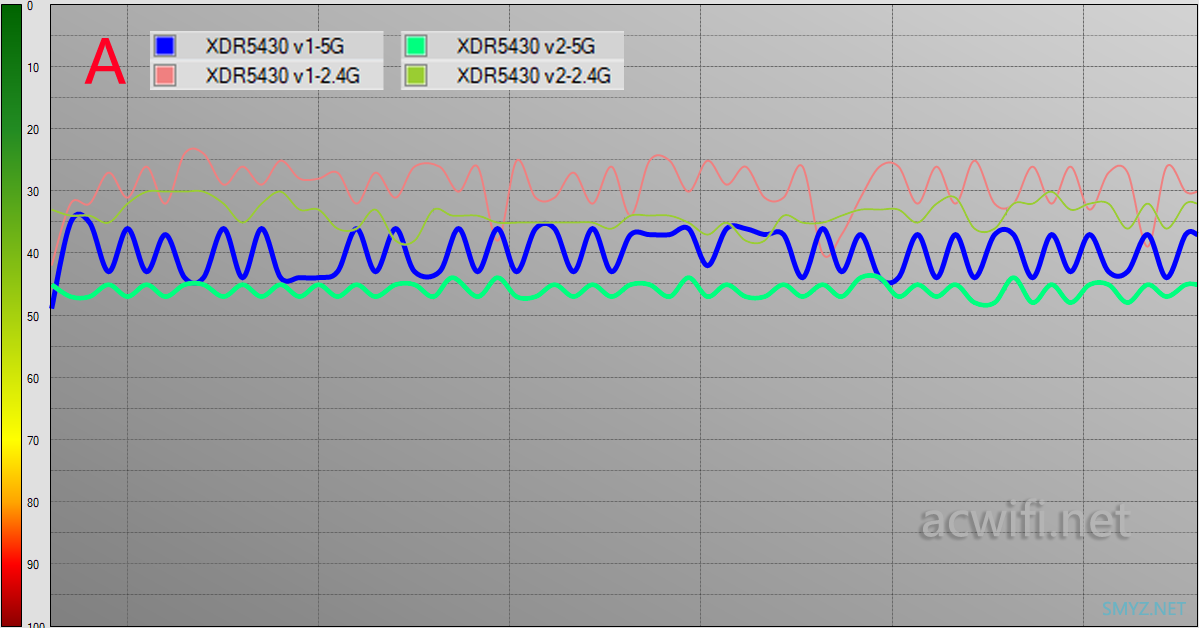Select the 'XDR5430 v2-5G' legend label

coord(526,46)
